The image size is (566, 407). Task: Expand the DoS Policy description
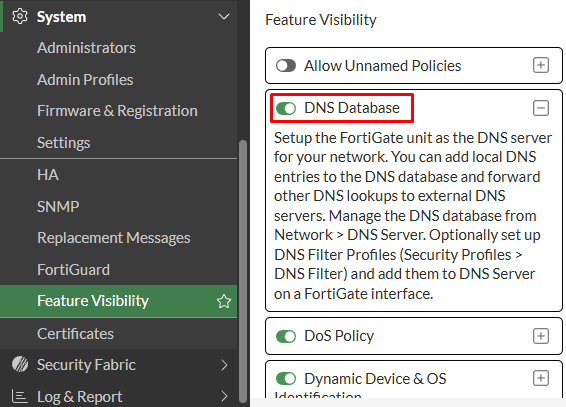tap(541, 336)
